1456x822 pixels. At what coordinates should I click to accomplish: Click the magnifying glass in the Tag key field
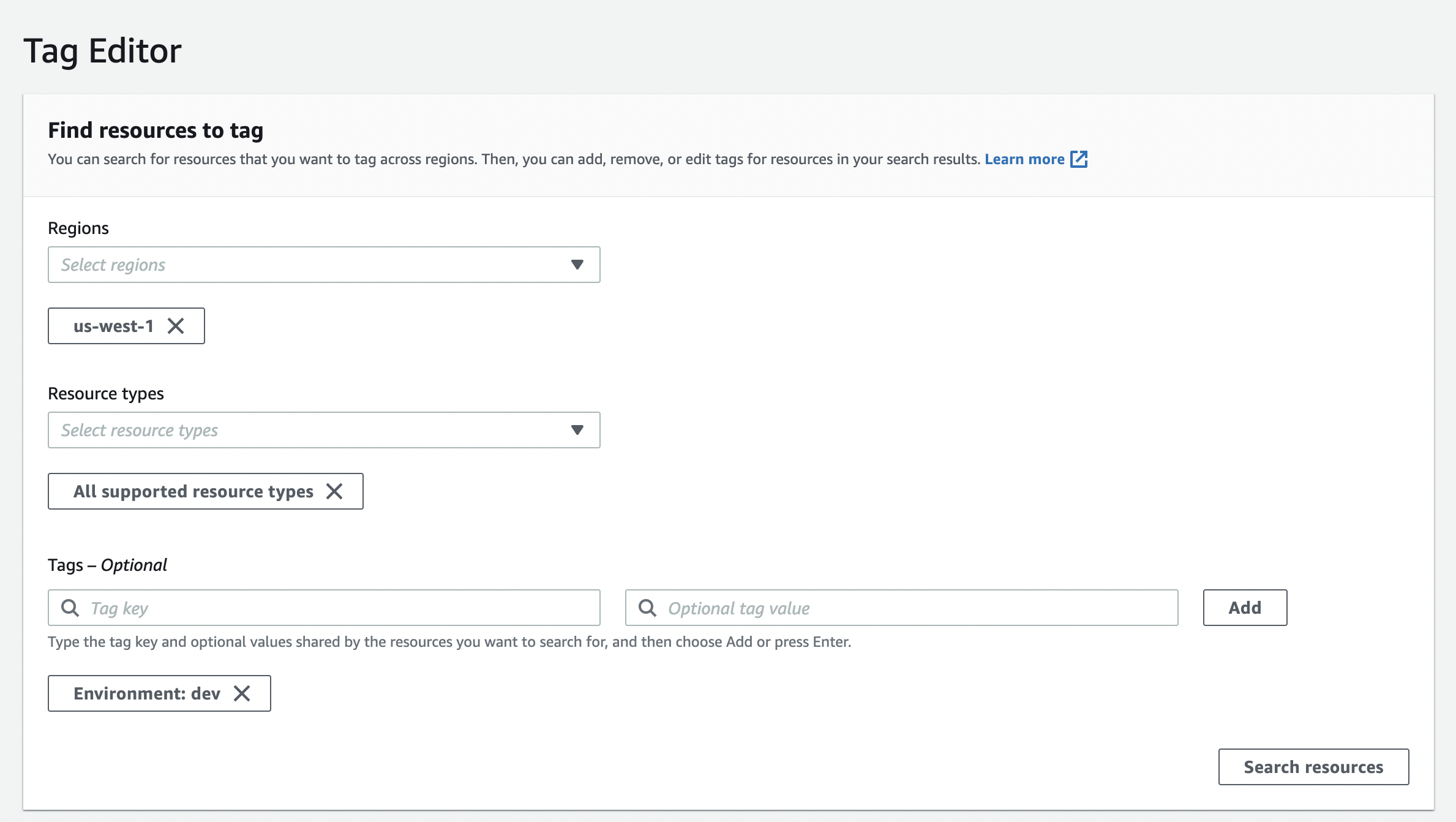69,608
